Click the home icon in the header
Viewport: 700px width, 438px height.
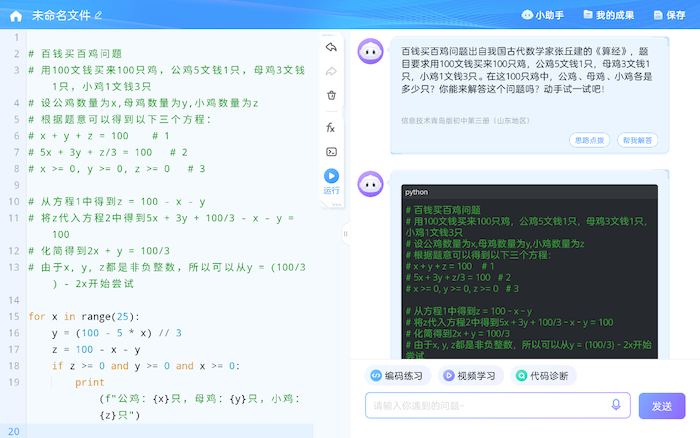coord(16,15)
